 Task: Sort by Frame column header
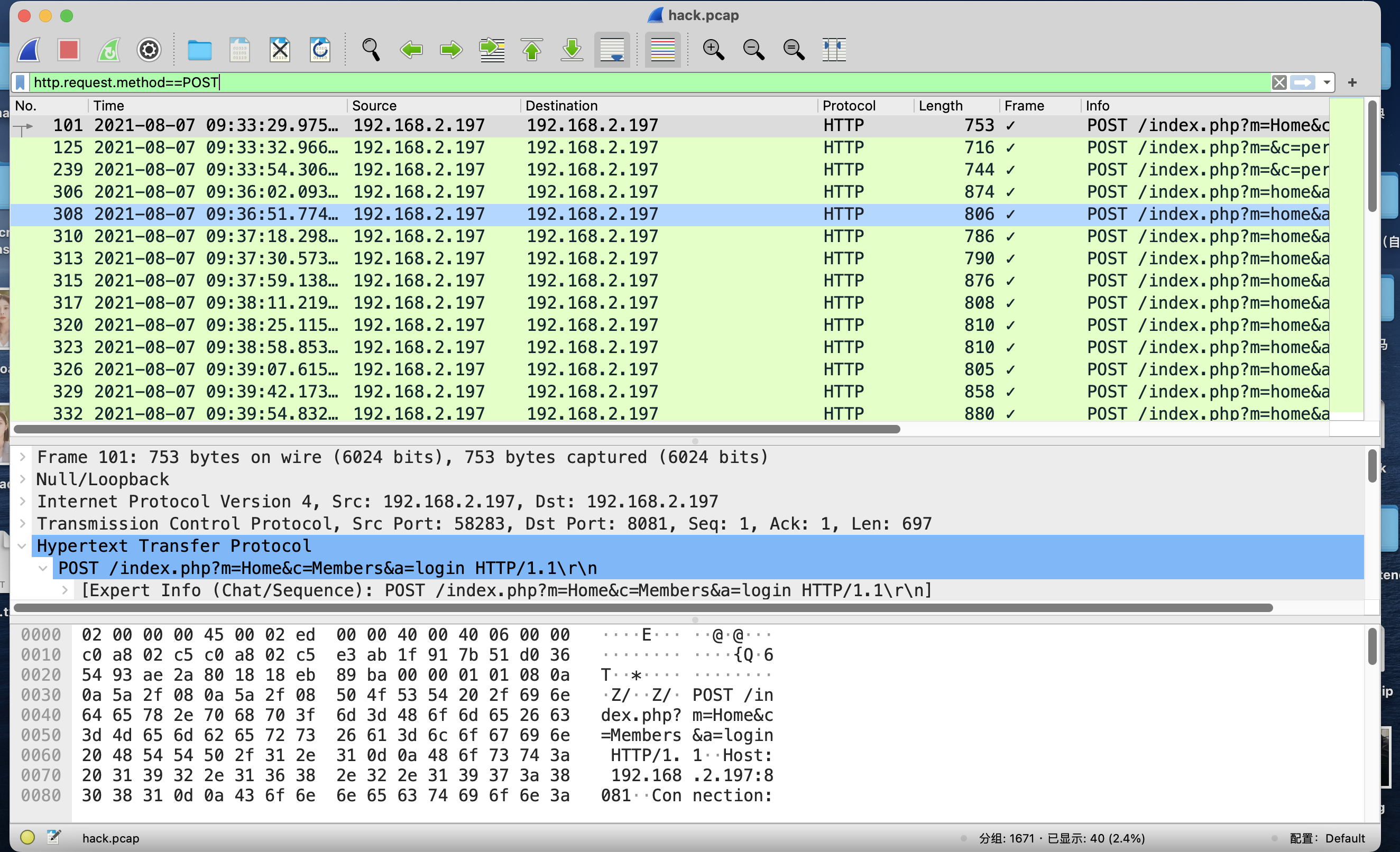1040,106
